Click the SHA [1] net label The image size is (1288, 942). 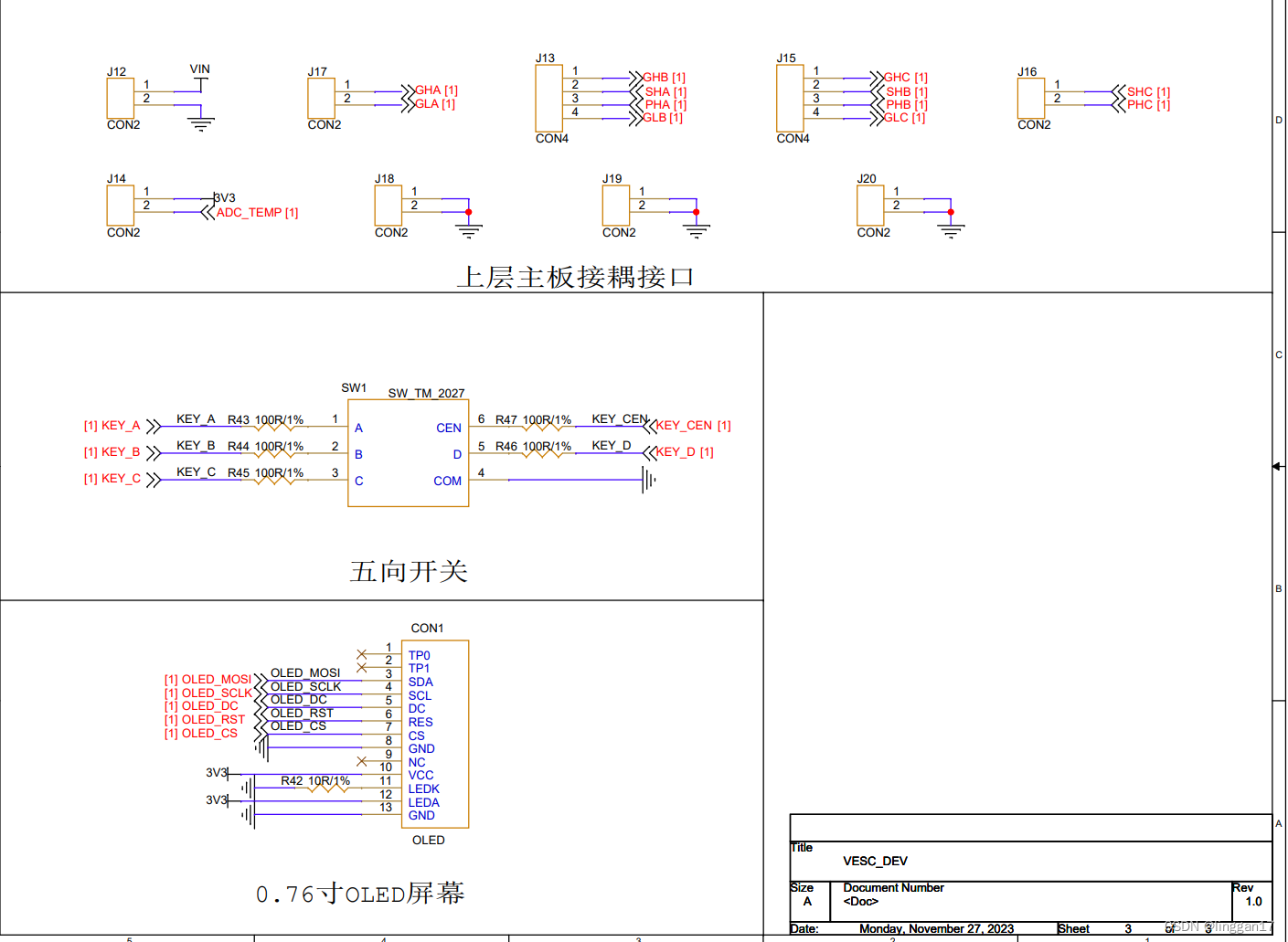[665, 91]
